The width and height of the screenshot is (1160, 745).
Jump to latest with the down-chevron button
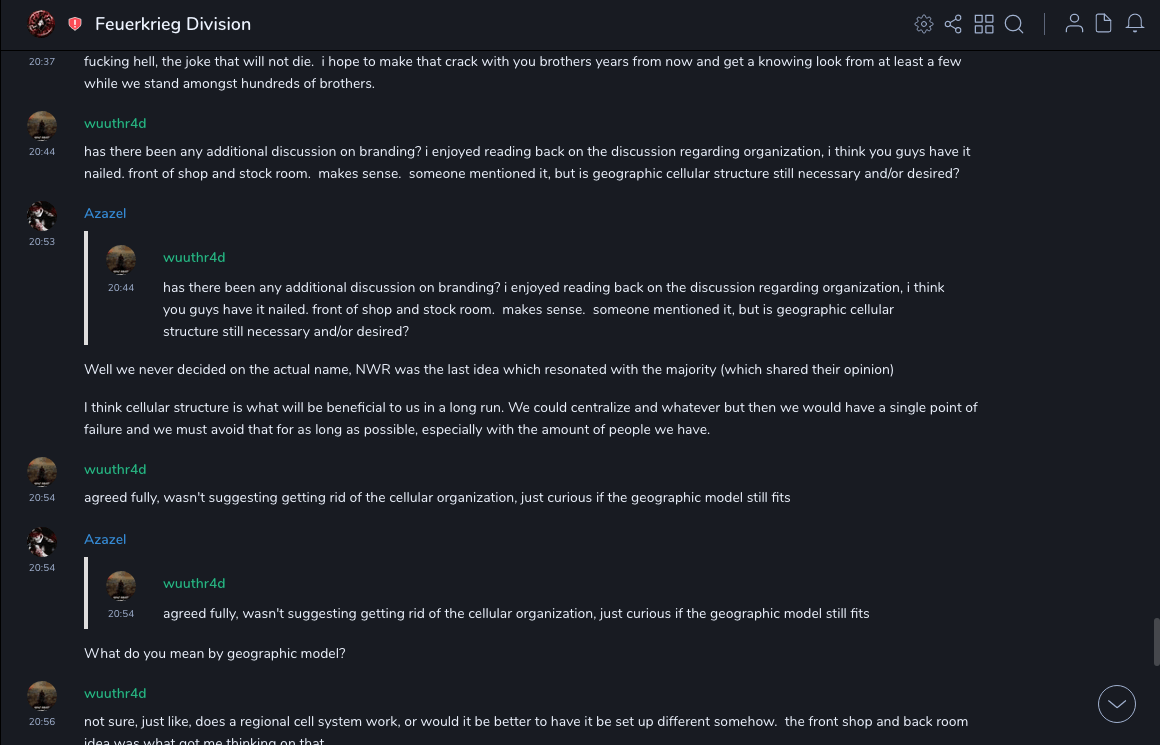coord(1117,704)
